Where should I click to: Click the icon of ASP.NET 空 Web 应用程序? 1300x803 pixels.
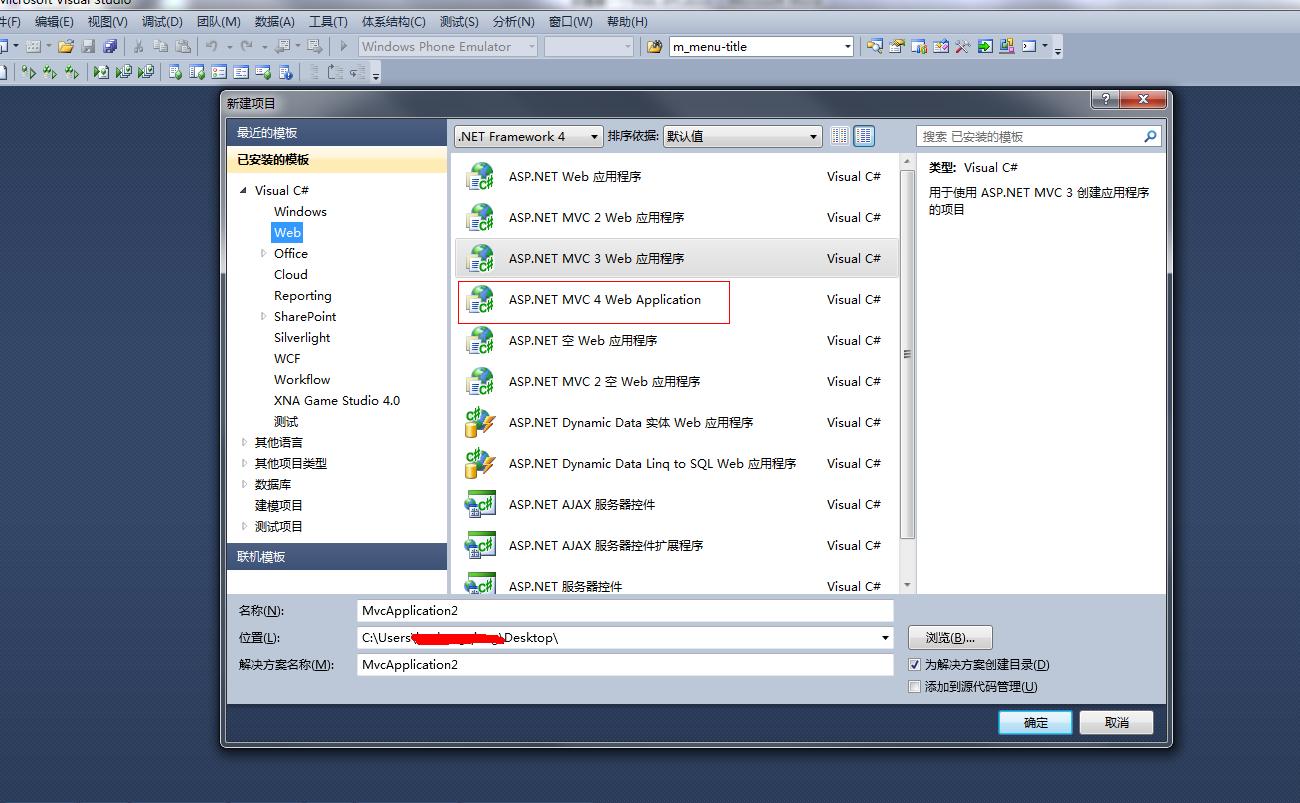(480, 341)
